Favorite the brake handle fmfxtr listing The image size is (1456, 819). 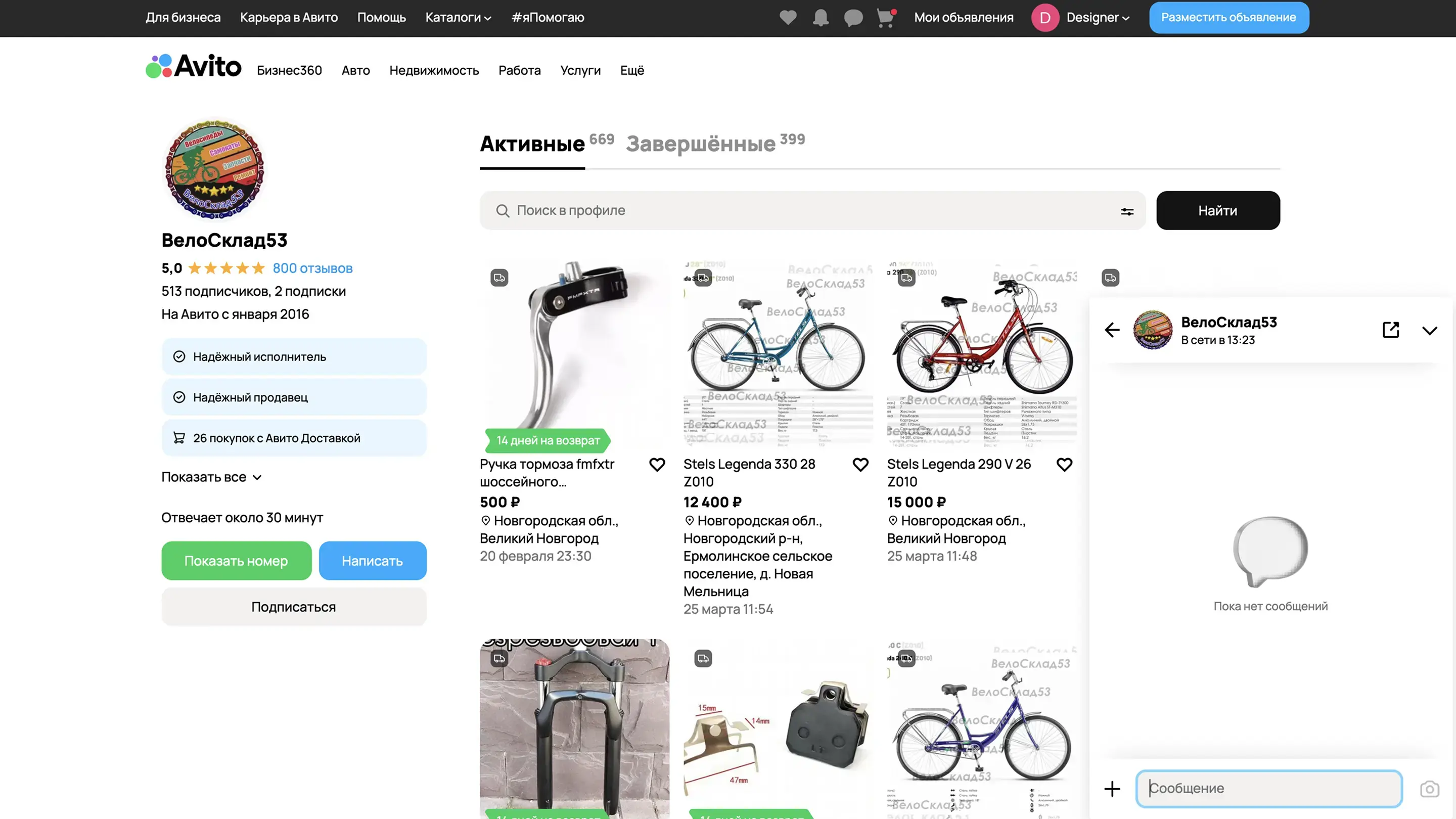(657, 465)
